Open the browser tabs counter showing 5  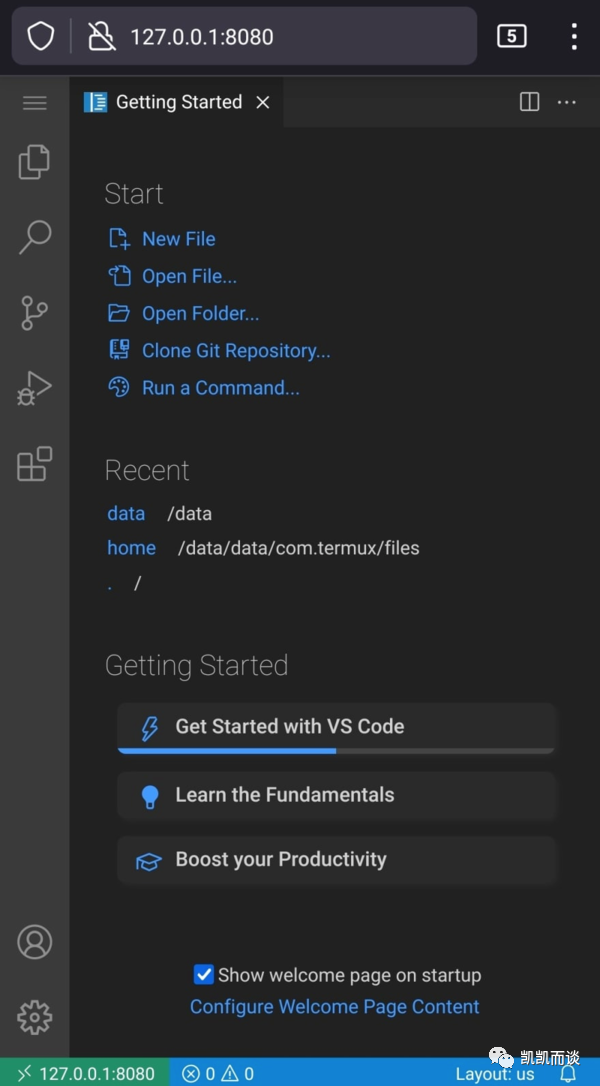click(x=512, y=36)
